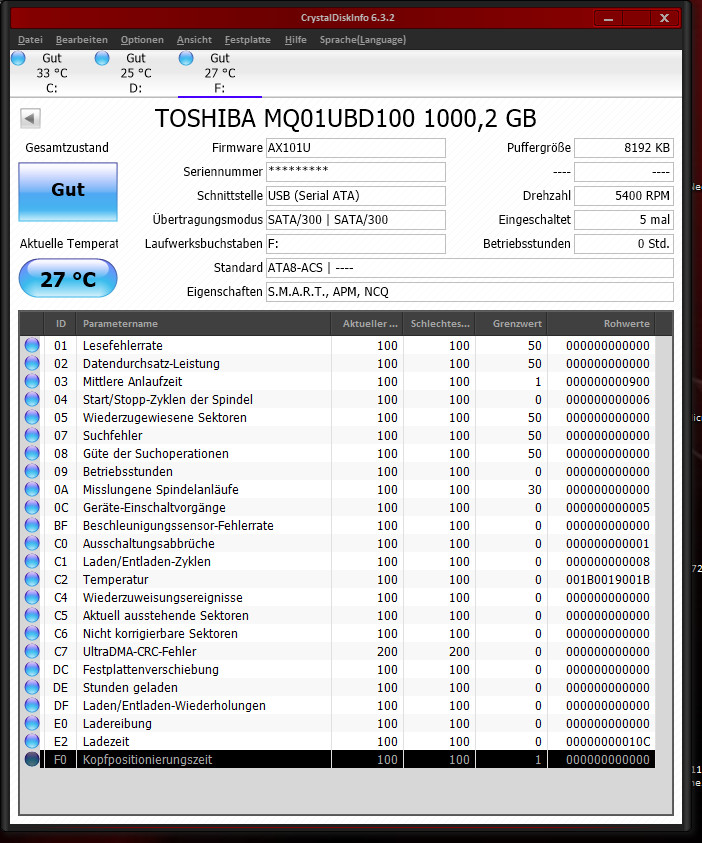The image size is (702, 843).
Task: Click status icon of Nicht korrigierbare Sektoren
Action: [x=32, y=633]
